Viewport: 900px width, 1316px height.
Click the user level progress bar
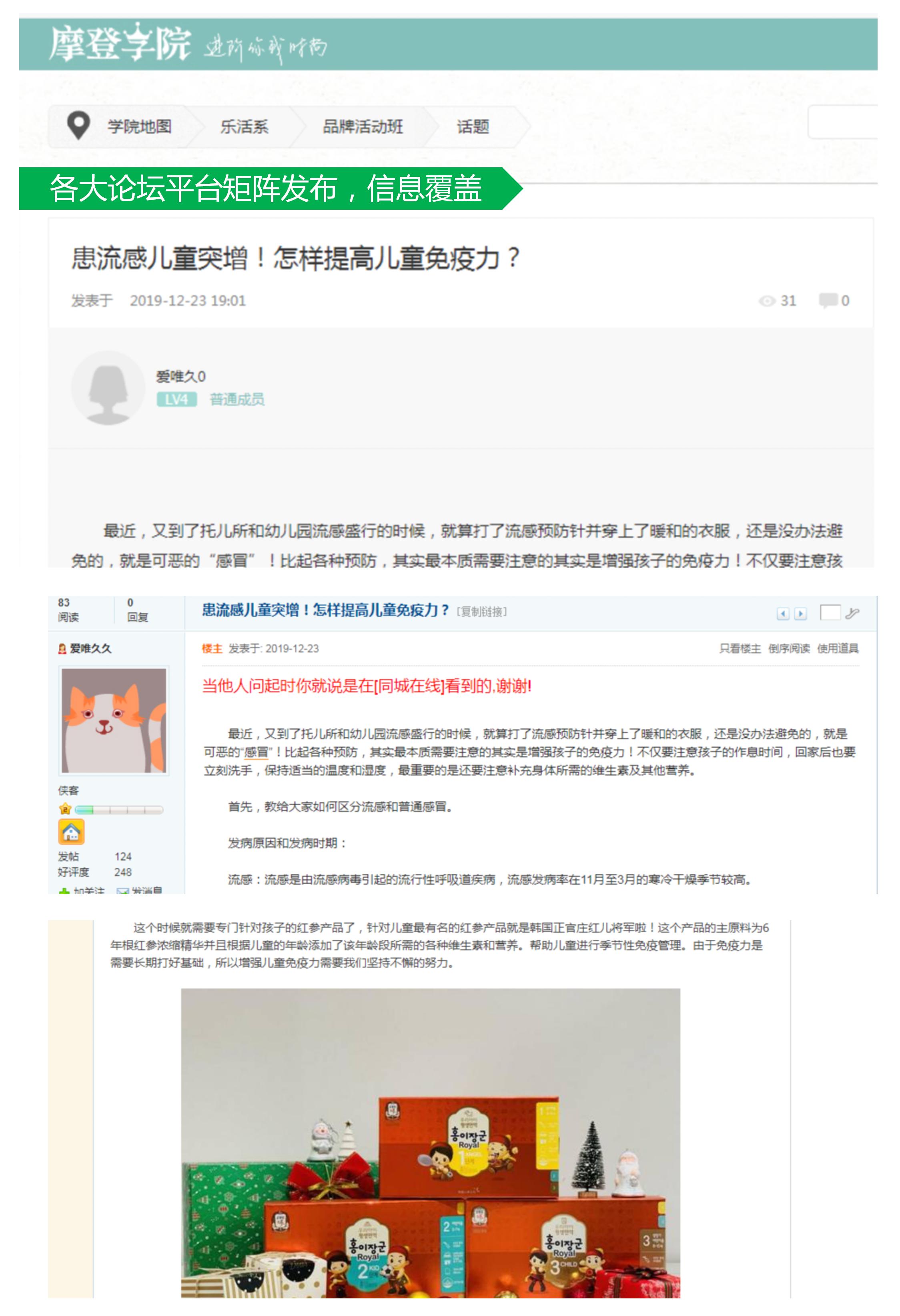pyautogui.click(x=119, y=810)
